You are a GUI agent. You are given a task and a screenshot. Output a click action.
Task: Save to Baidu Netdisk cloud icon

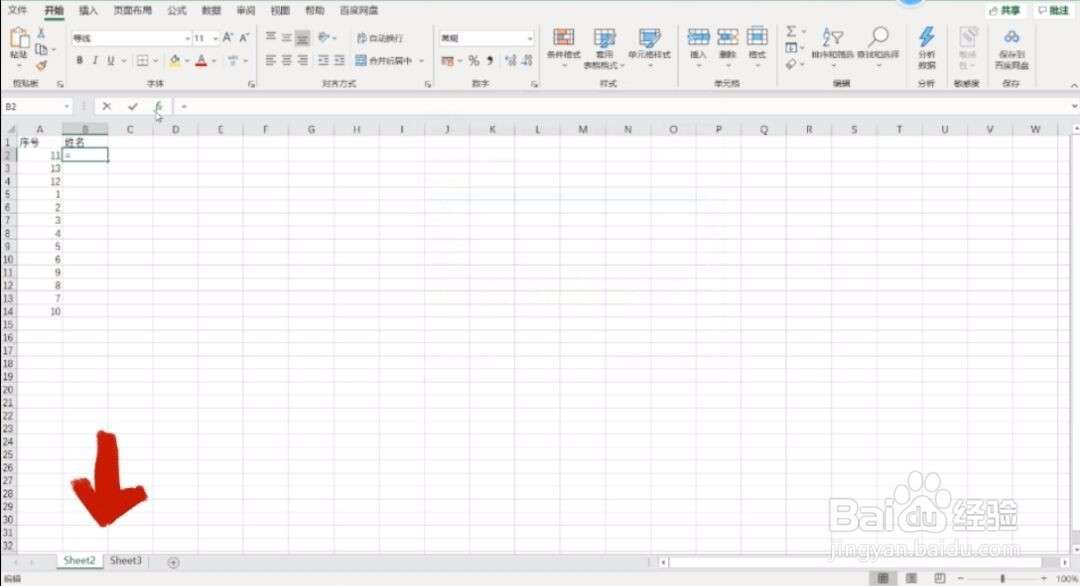[1011, 37]
